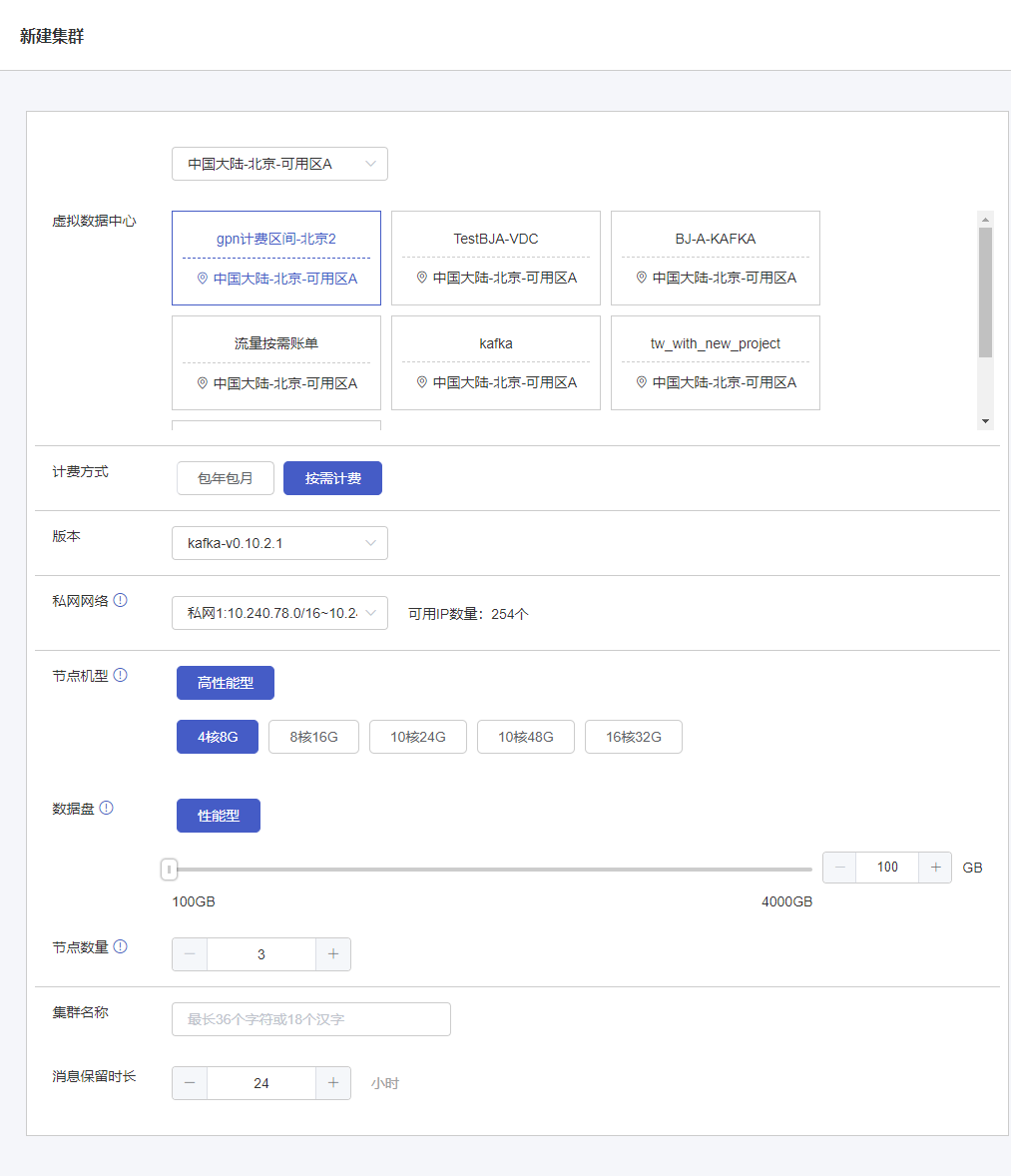The width and height of the screenshot is (1011, 1176).
Task: Click info icon next to 私网网络
Action: 121,600
